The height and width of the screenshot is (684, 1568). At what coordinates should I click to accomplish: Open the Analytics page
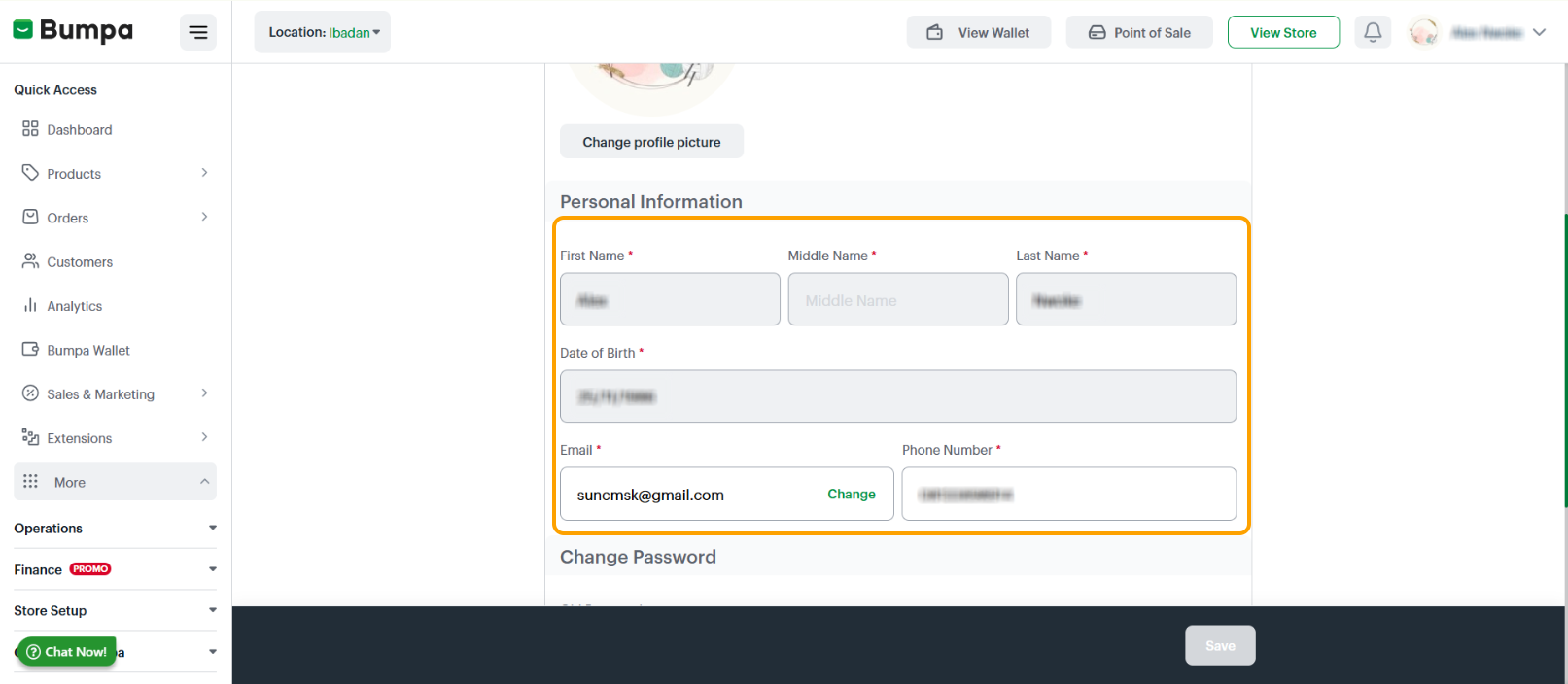coord(75,306)
